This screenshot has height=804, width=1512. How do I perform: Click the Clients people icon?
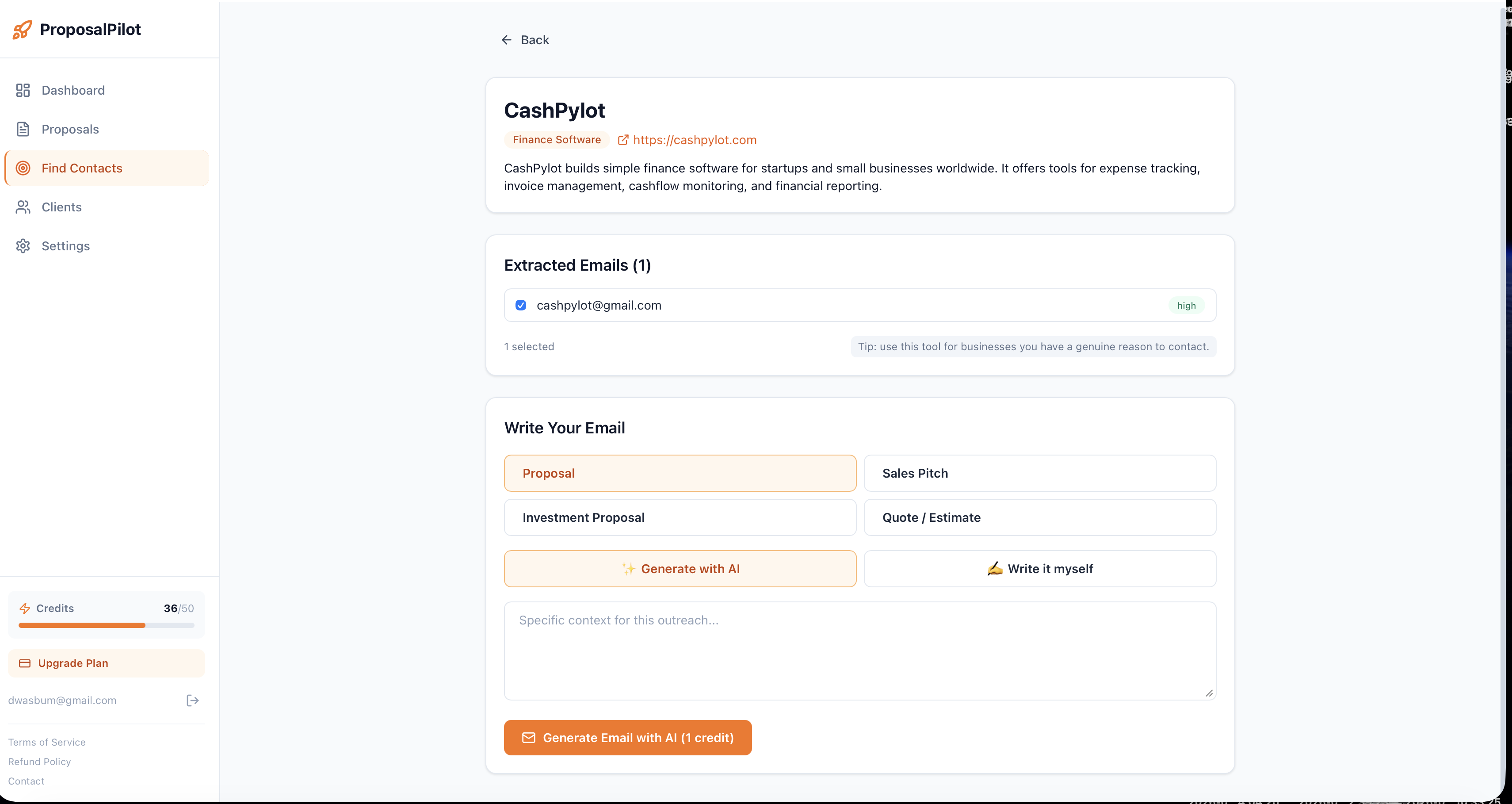click(x=23, y=207)
